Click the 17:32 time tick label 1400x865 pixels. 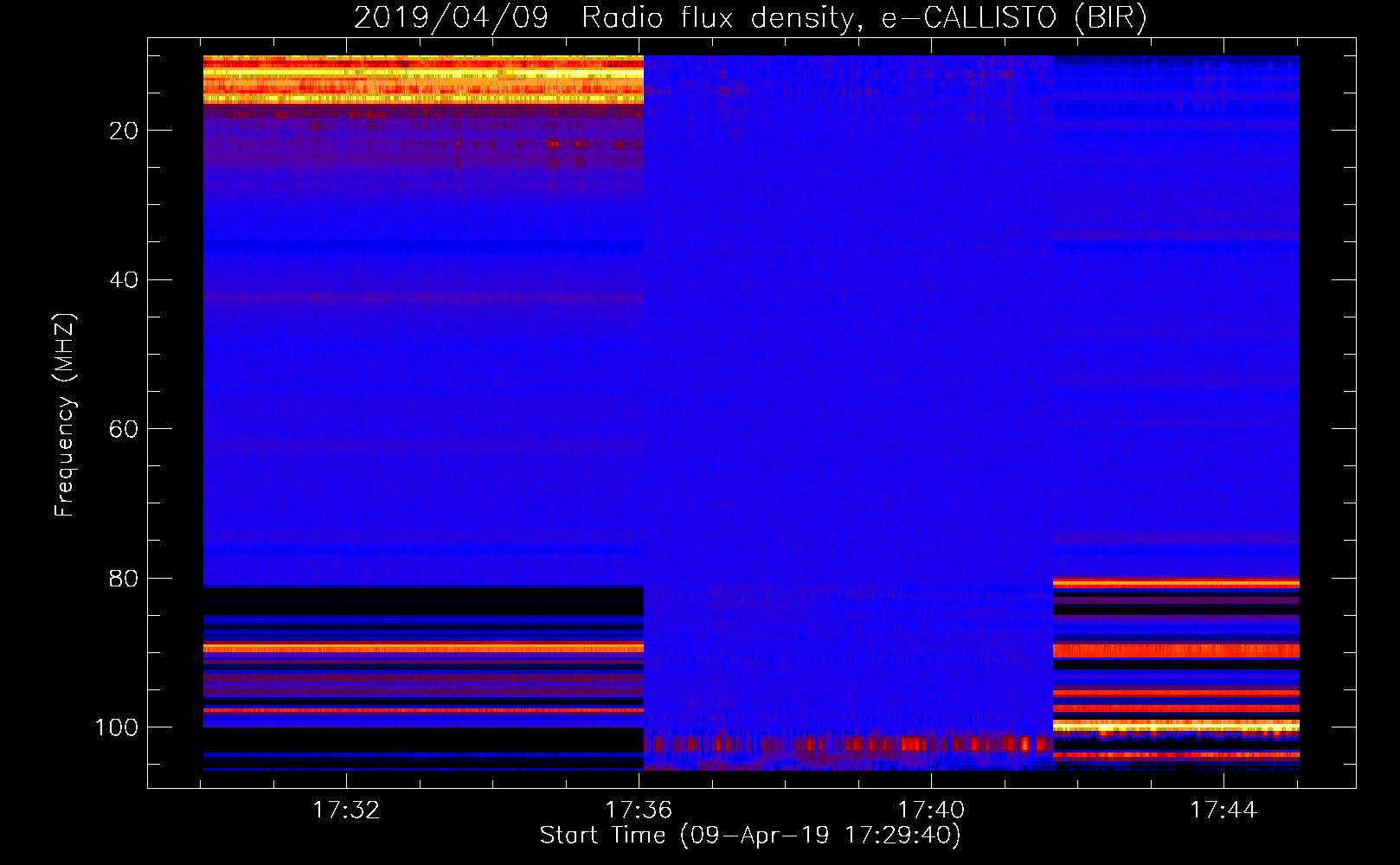[346, 811]
